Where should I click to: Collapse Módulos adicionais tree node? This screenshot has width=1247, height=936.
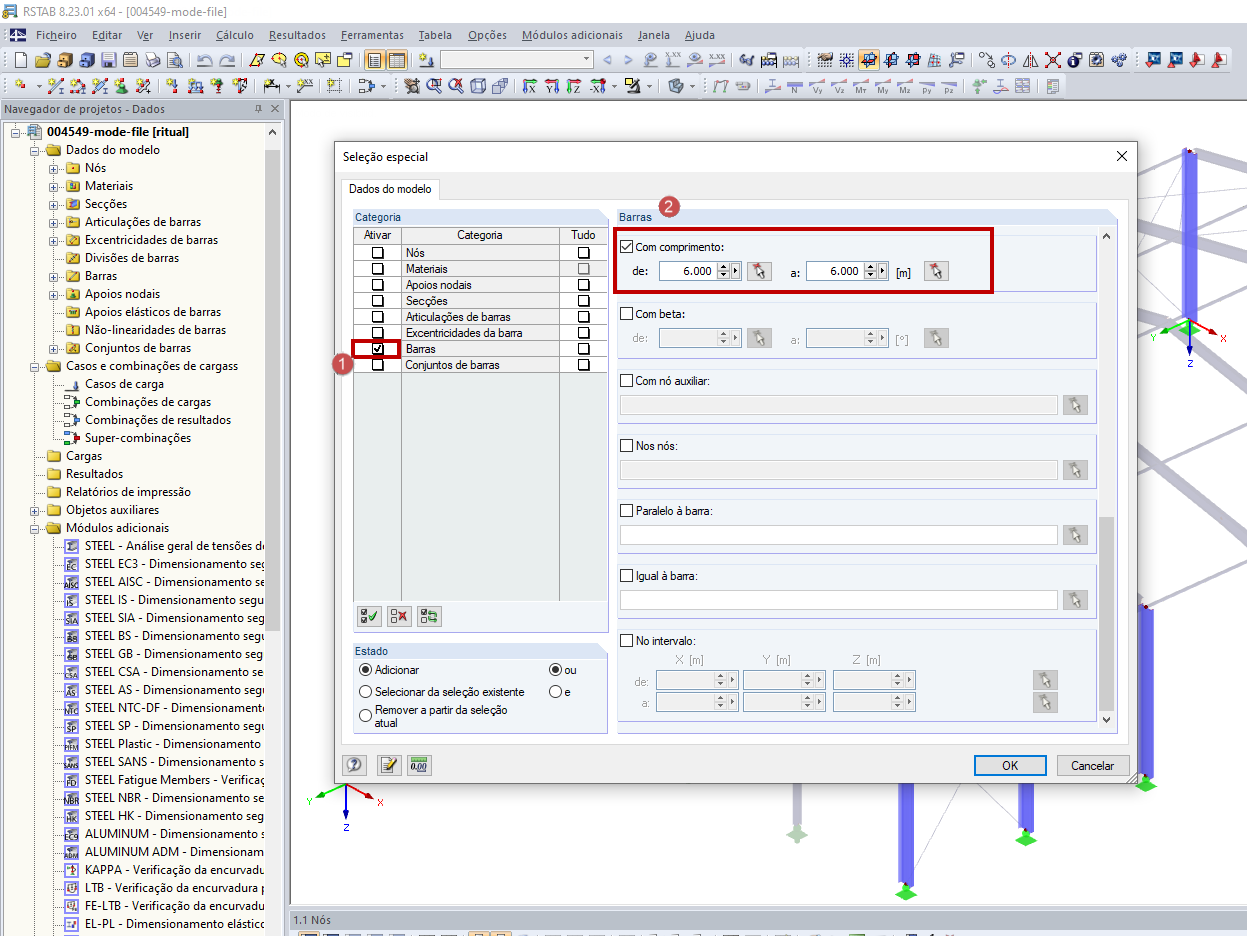[x=35, y=528]
